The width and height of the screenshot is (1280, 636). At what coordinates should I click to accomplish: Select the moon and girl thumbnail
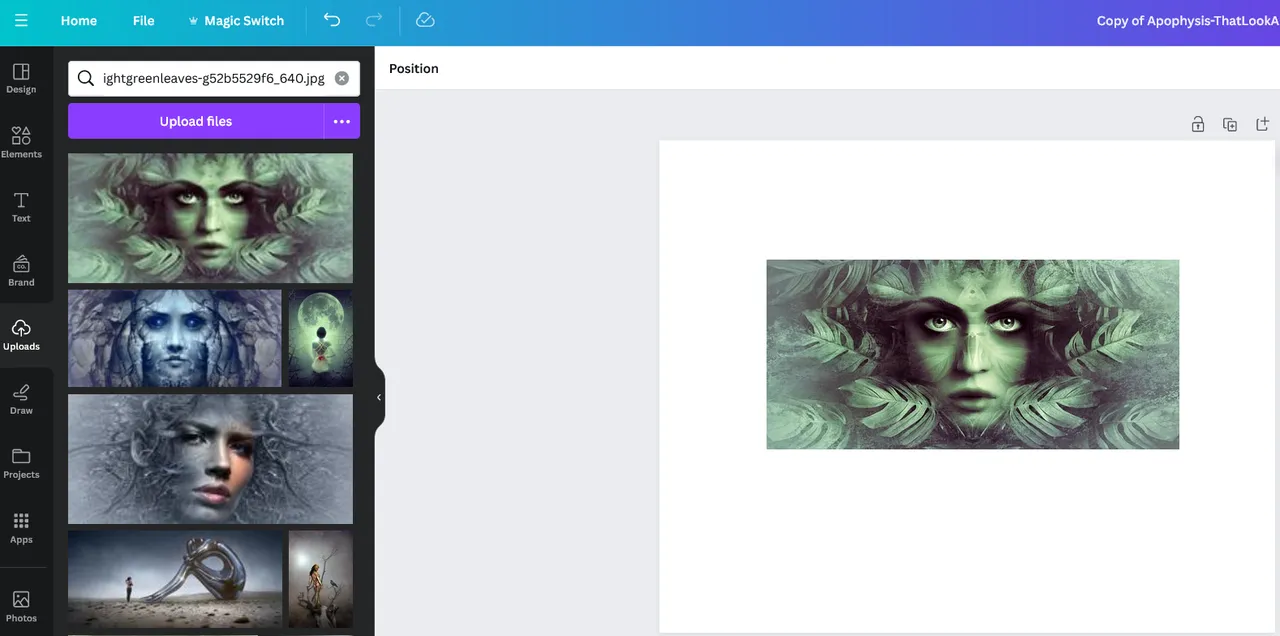321,338
